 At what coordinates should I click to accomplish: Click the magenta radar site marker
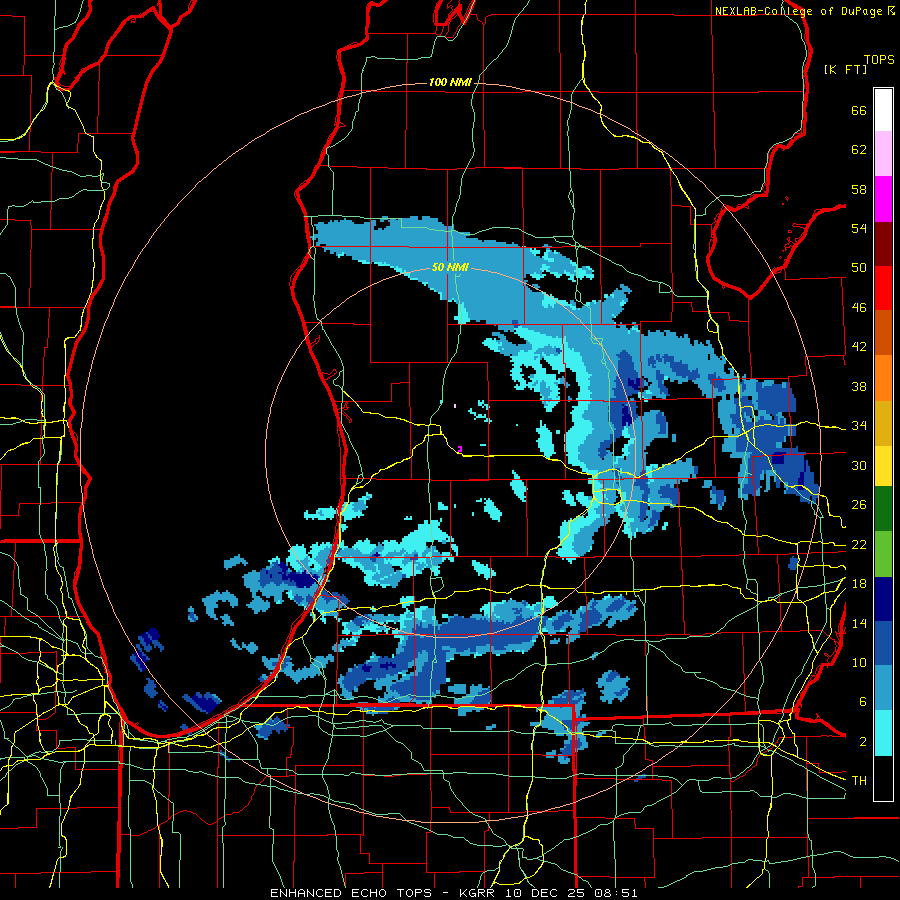coord(460,449)
